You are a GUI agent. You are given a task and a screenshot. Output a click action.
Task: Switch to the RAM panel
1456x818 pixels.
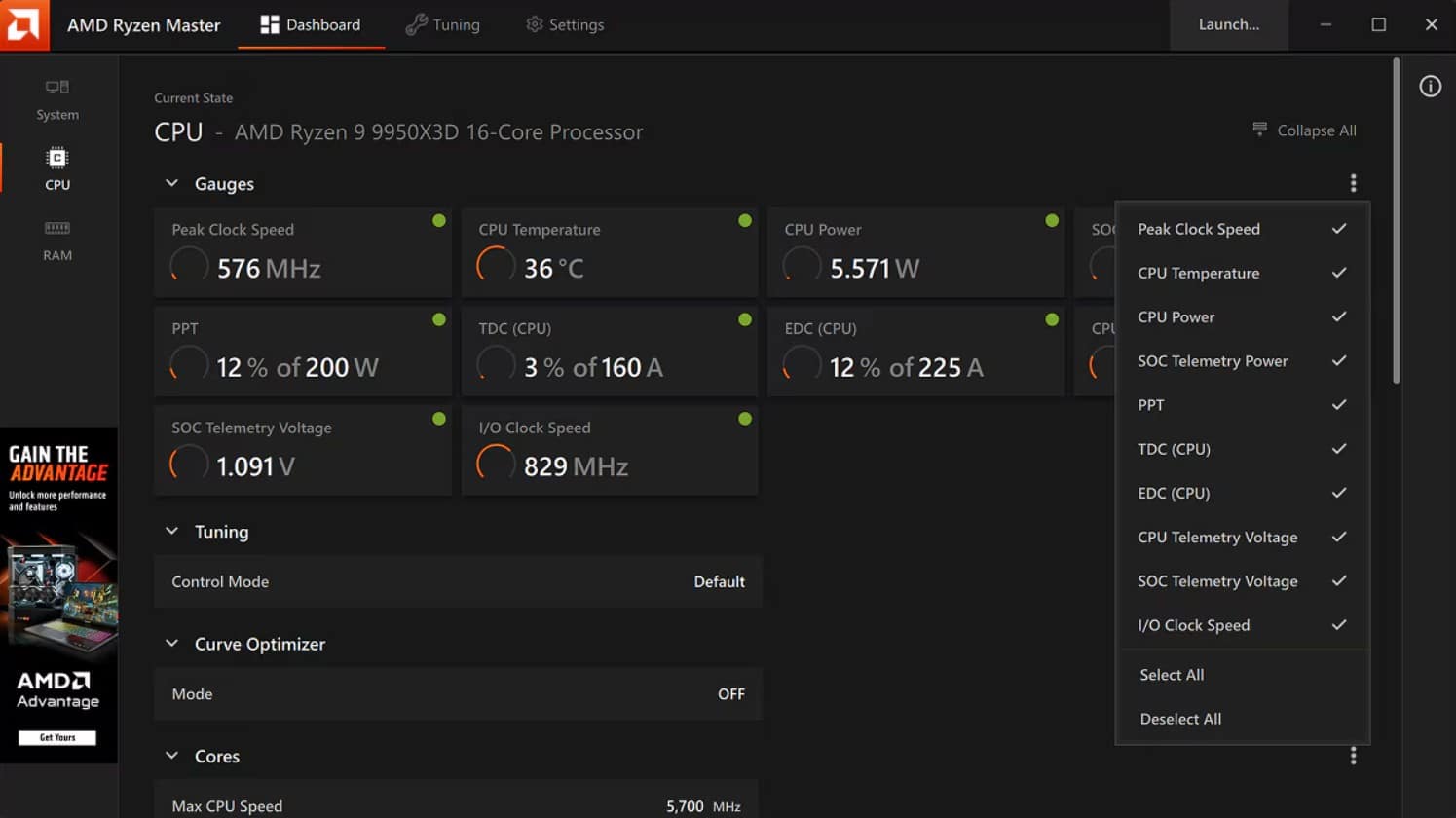point(57,242)
